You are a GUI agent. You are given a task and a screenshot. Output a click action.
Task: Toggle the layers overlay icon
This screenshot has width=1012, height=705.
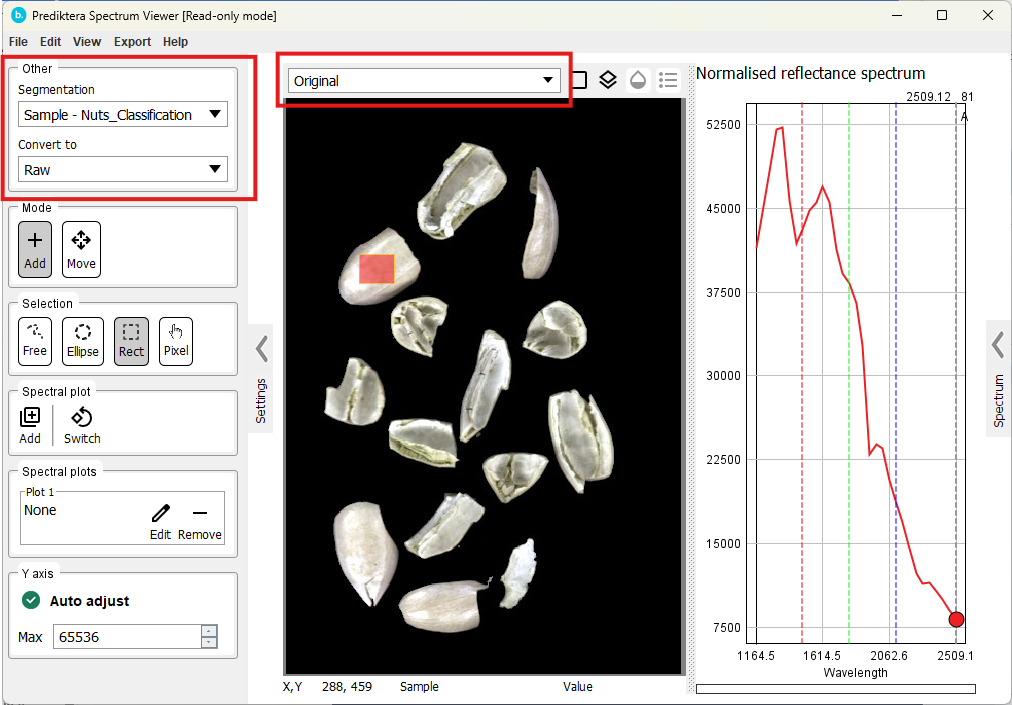pos(608,80)
